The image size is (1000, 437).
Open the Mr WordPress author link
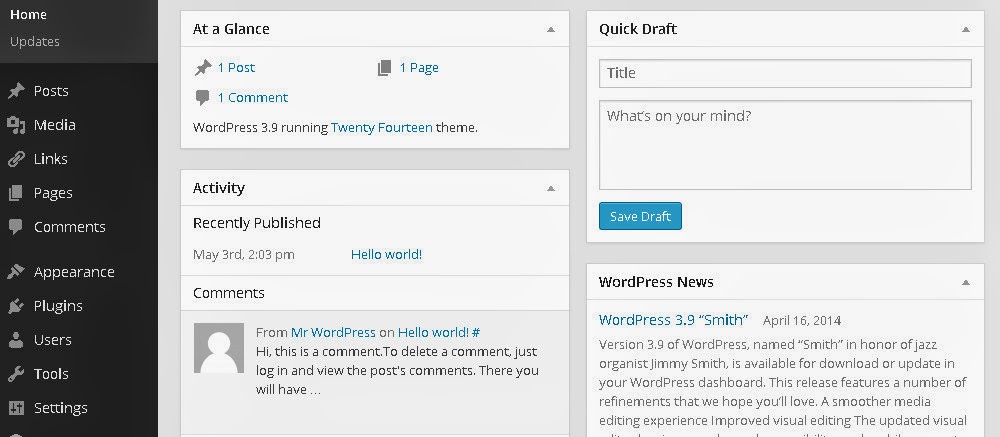tap(333, 332)
